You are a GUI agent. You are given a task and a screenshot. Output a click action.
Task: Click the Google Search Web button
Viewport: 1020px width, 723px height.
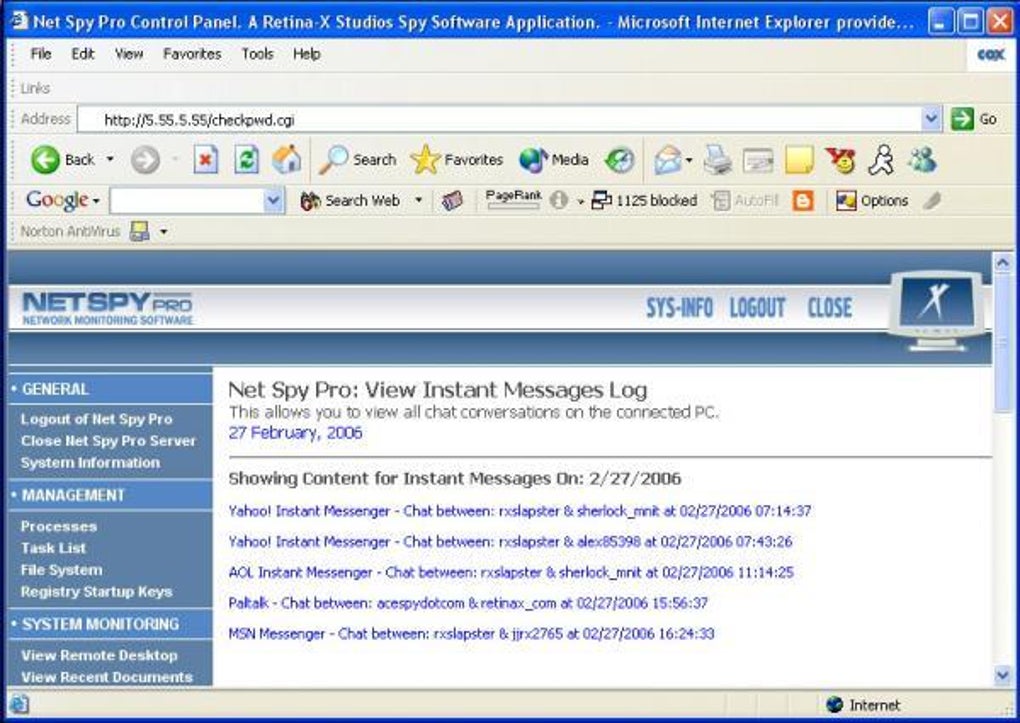[350, 200]
